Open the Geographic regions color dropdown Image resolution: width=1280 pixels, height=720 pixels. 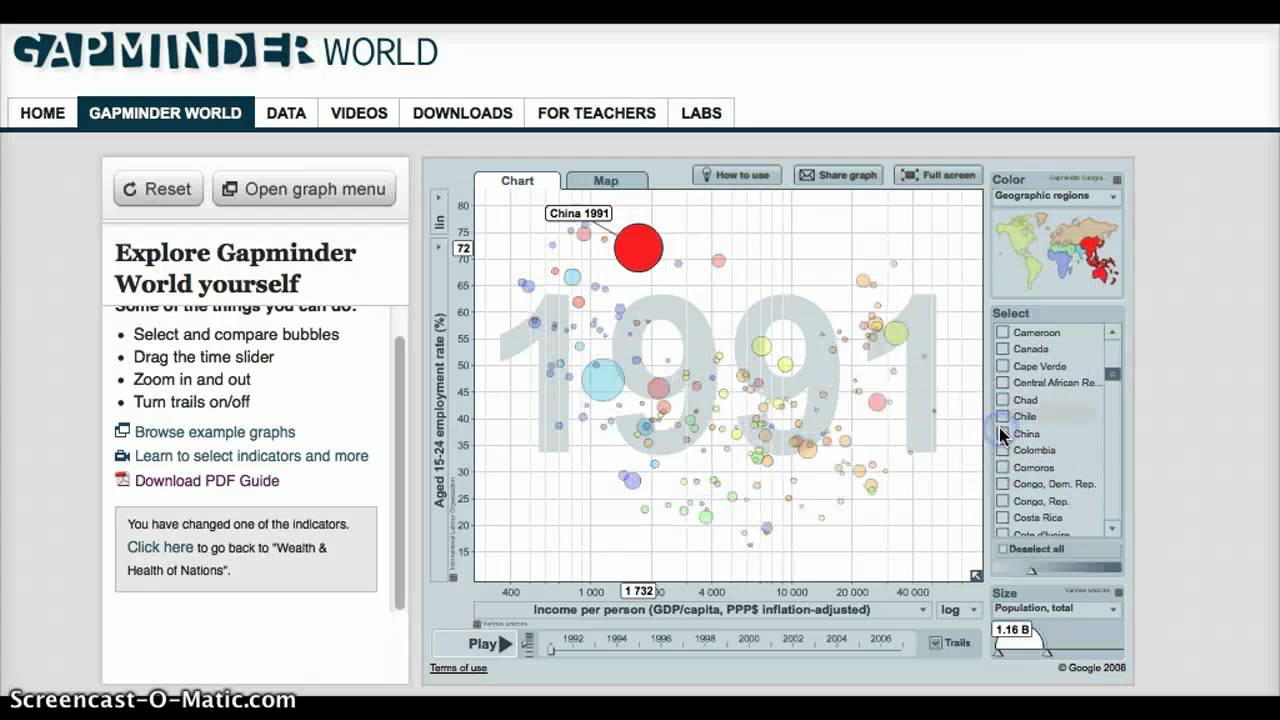[x=1056, y=196]
